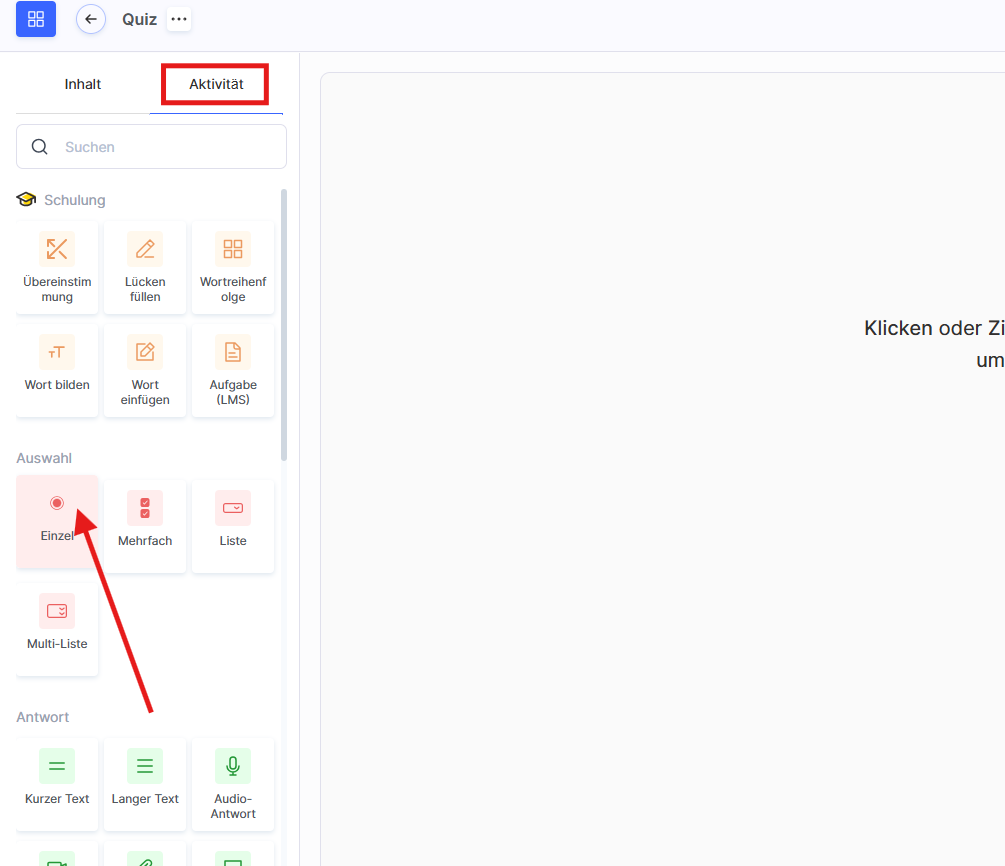
Task: Click the magnifier search icon
Action: (40, 147)
